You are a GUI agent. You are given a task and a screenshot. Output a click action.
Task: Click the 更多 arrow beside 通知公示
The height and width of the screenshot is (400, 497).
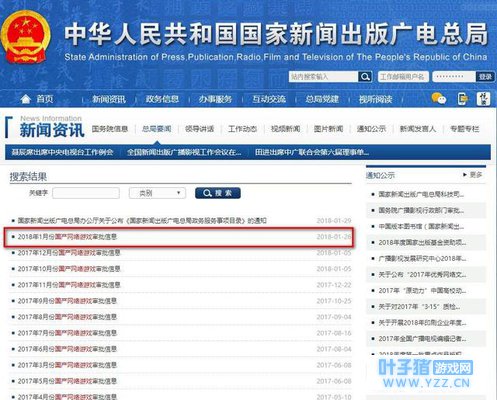[473, 175]
